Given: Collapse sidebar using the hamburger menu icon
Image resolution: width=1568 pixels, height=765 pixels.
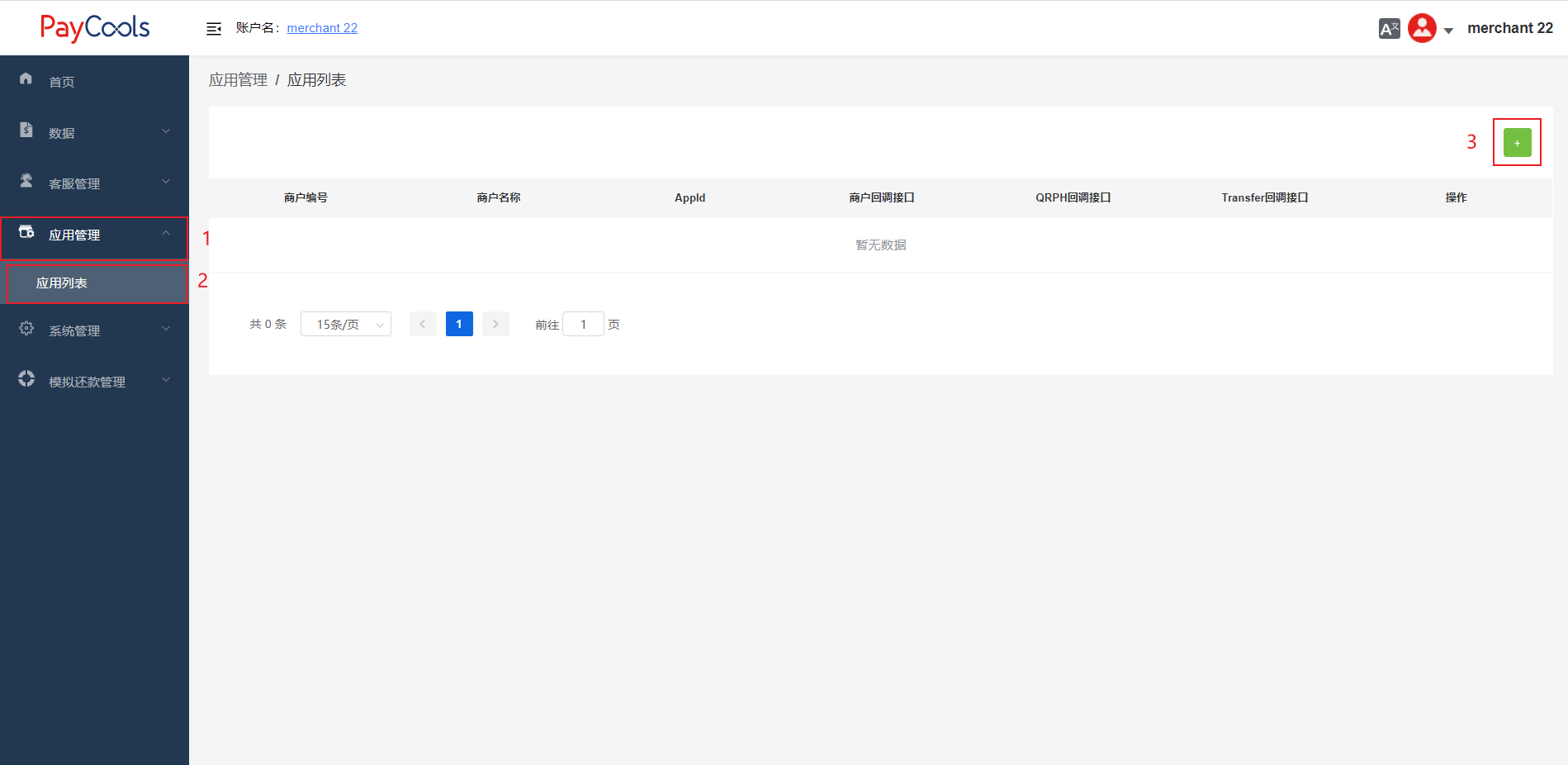Looking at the screenshot, I should [214, 29].
